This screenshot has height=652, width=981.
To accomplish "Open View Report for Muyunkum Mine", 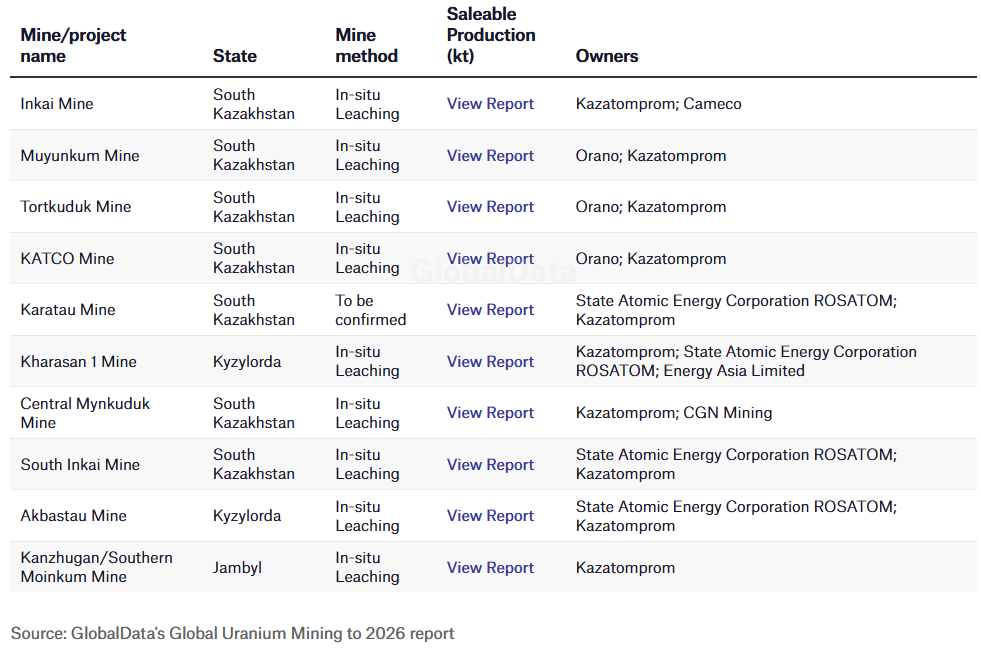I will [490, 156].
